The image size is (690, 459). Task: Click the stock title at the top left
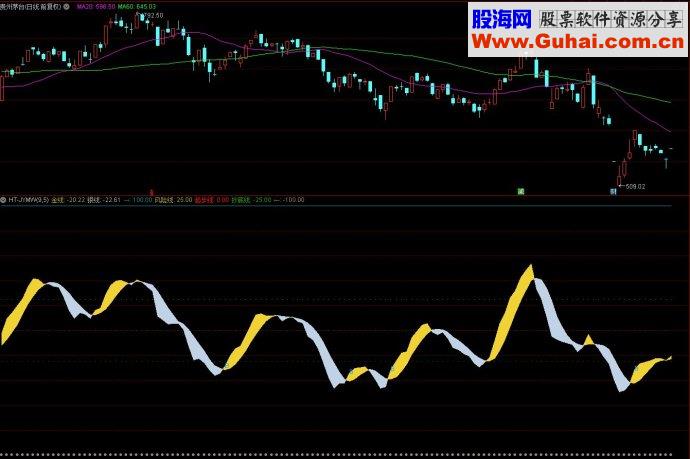click(x=31, y=7)
